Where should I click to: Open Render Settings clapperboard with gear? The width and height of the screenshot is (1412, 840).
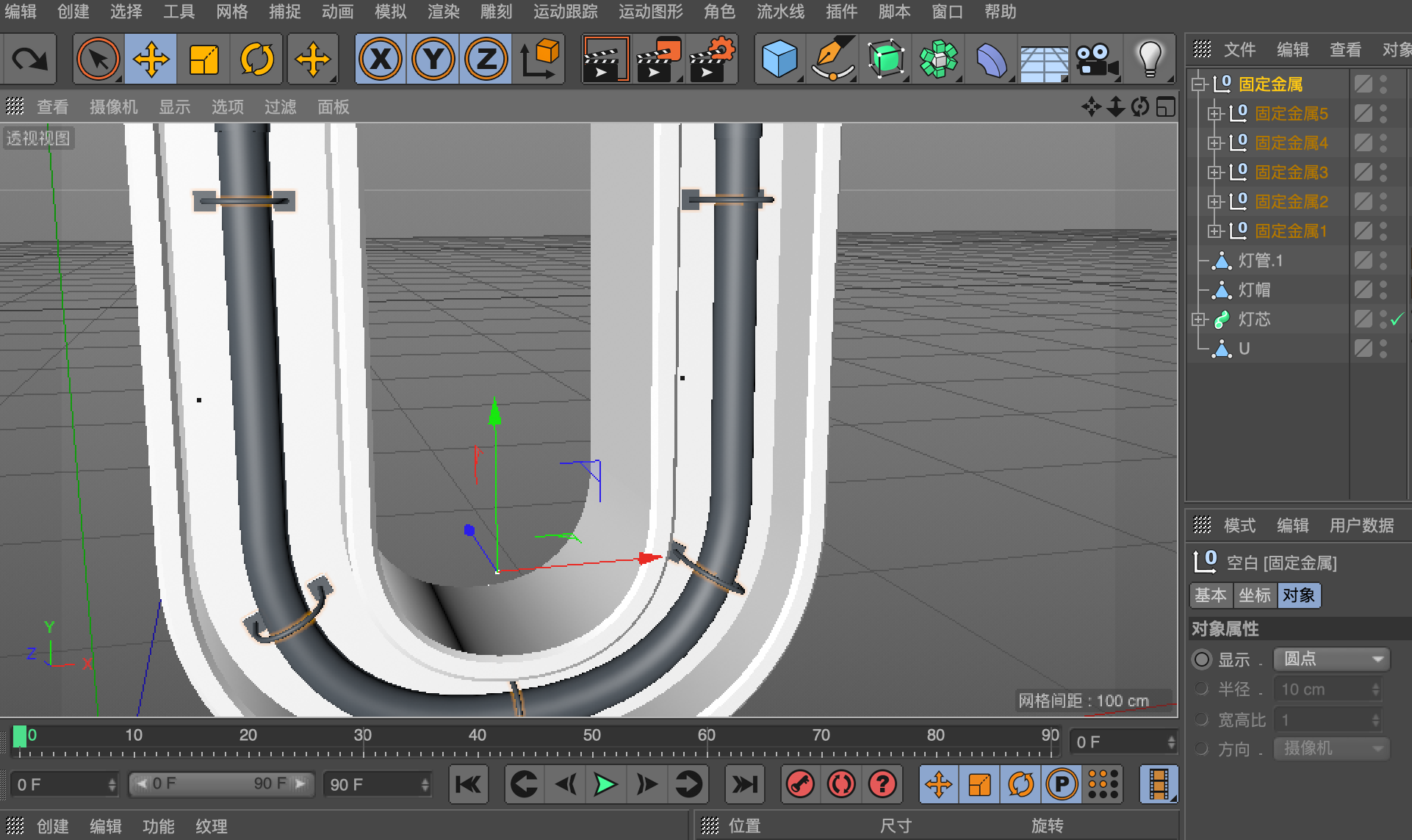click(x=712, y=59)
